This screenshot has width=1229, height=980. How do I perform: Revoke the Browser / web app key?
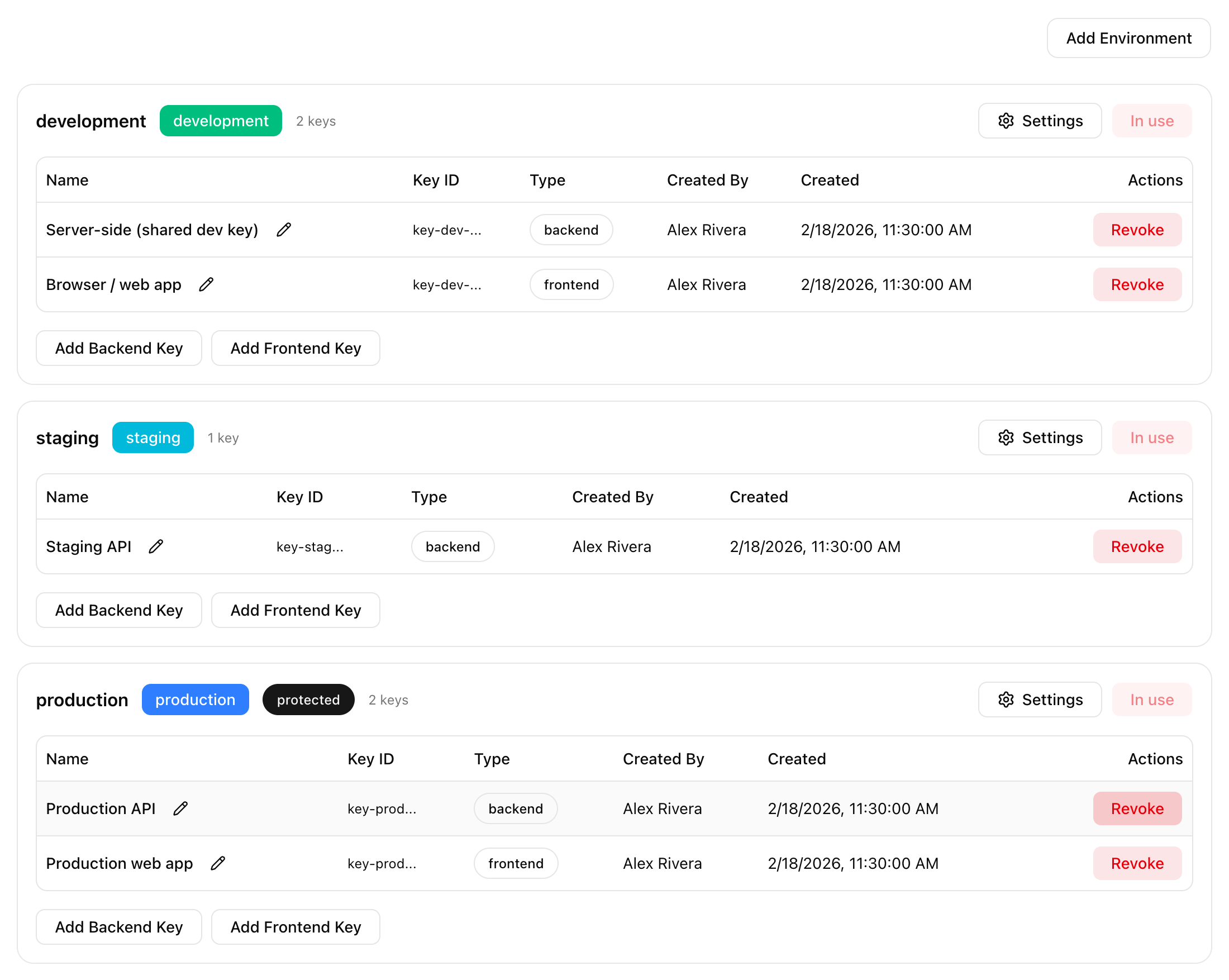click(x=1137, y=284)
